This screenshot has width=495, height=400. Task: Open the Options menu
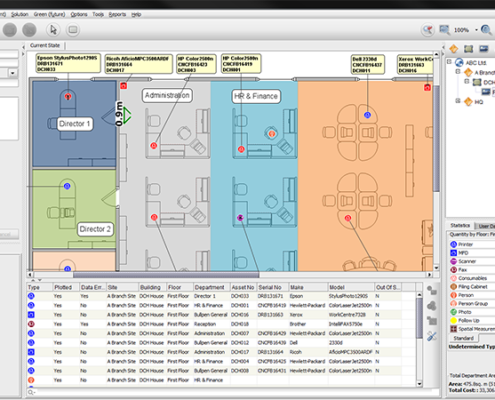tap(79, 14)
